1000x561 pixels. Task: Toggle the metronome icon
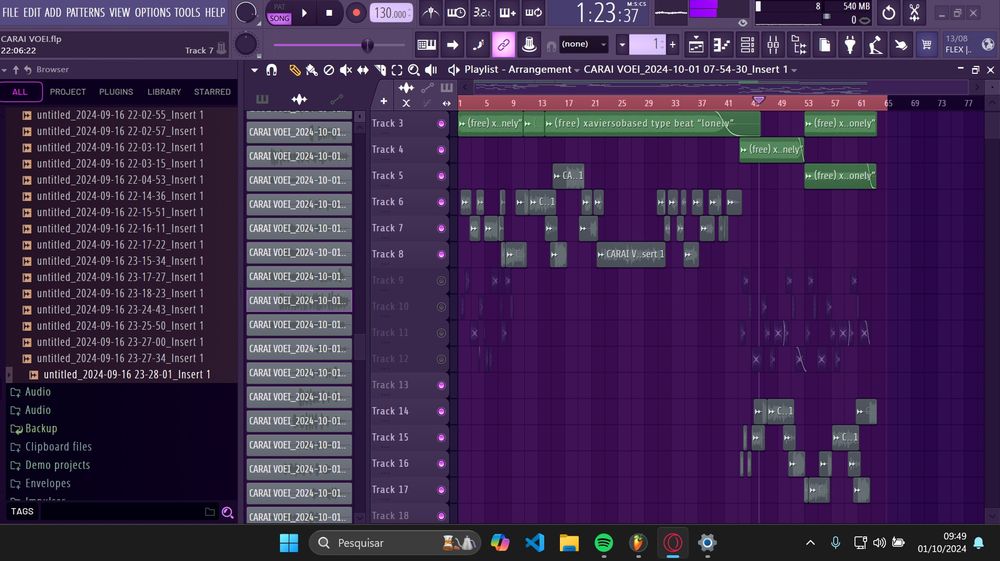[430, 13]
